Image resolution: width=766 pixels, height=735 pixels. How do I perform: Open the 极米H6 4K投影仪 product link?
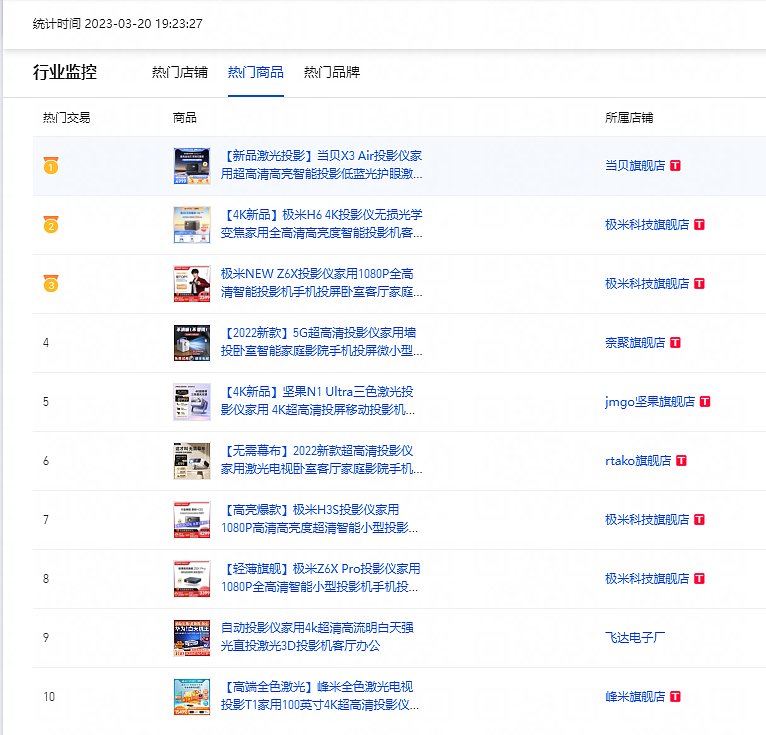pos(321,224)
